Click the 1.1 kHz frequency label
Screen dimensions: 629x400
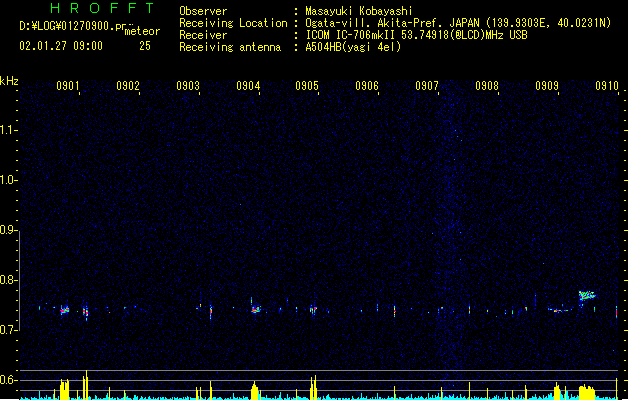coord(8,130)
